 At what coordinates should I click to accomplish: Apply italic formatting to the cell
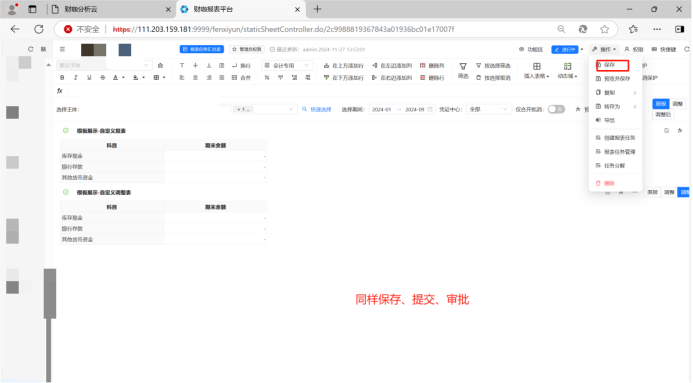coord(76,78)
